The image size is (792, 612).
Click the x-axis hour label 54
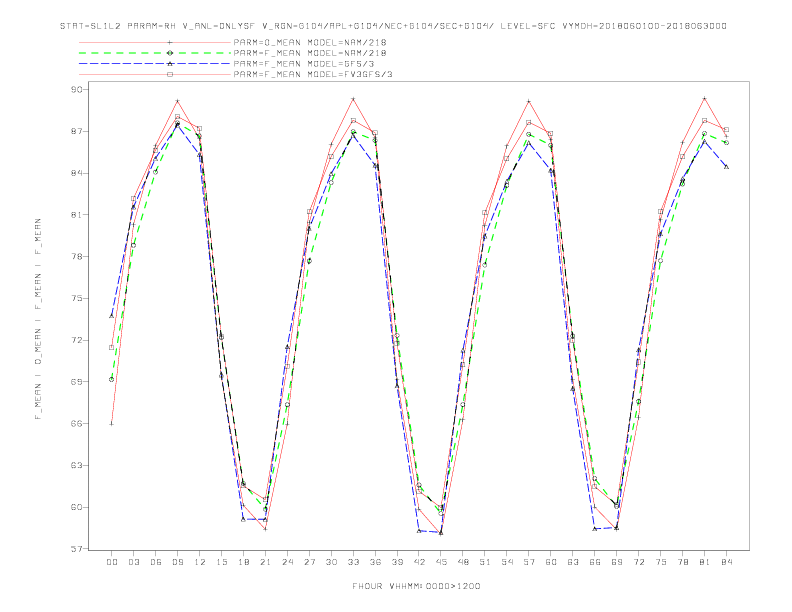[507, 562]
